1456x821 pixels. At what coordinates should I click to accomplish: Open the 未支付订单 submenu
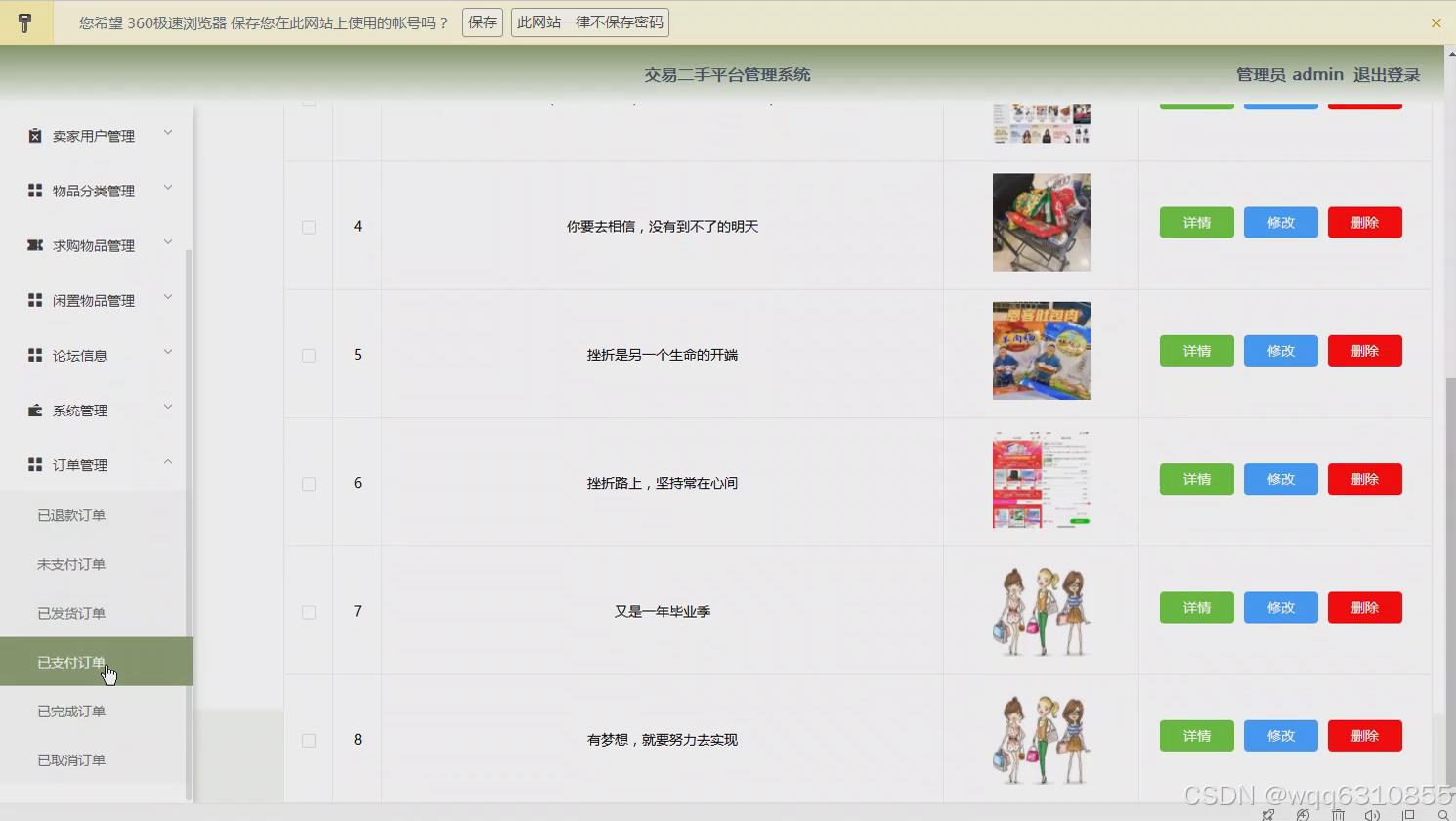97,564
